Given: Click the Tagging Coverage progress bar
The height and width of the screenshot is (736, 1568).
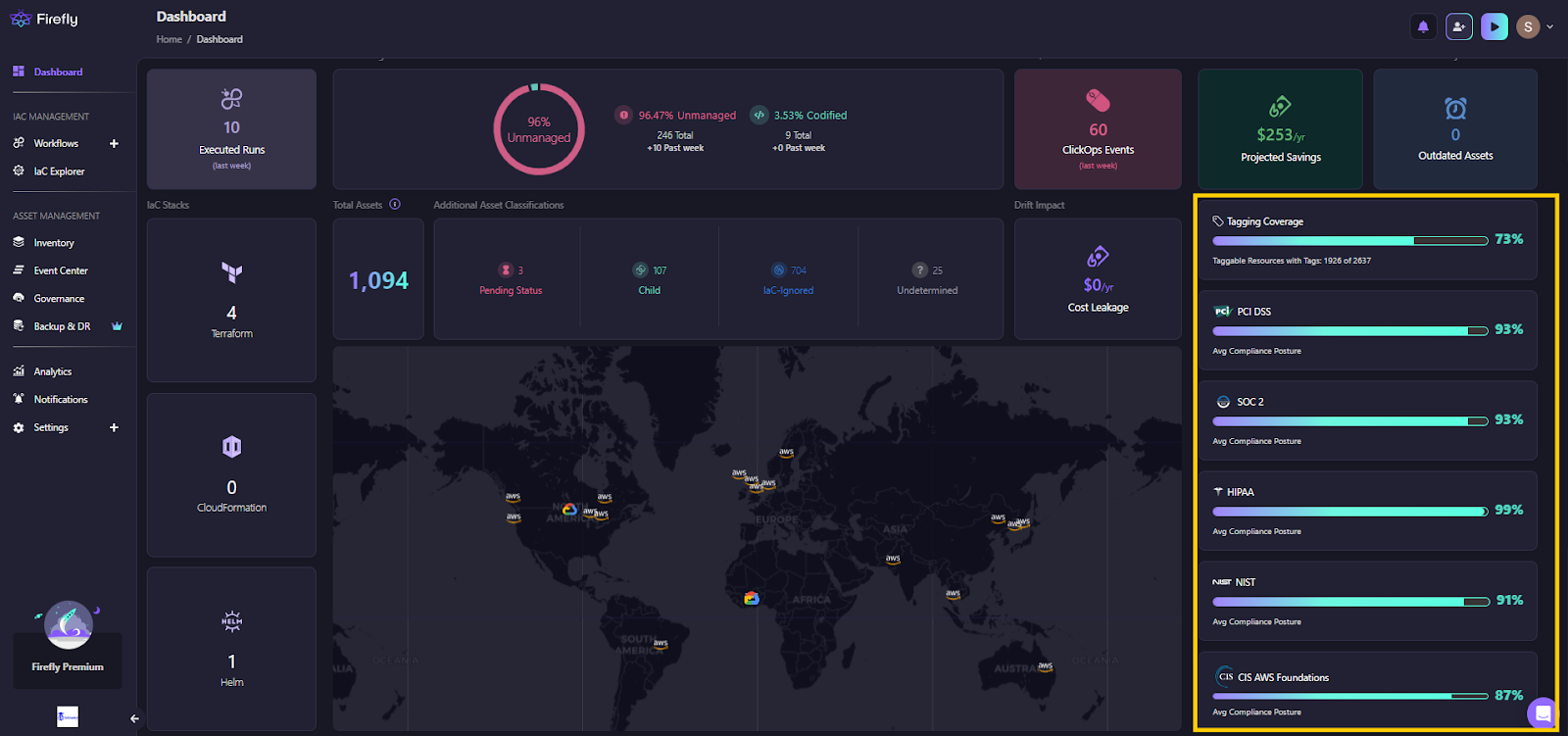Looking at the screenshot, I should tap(1350, 240).
